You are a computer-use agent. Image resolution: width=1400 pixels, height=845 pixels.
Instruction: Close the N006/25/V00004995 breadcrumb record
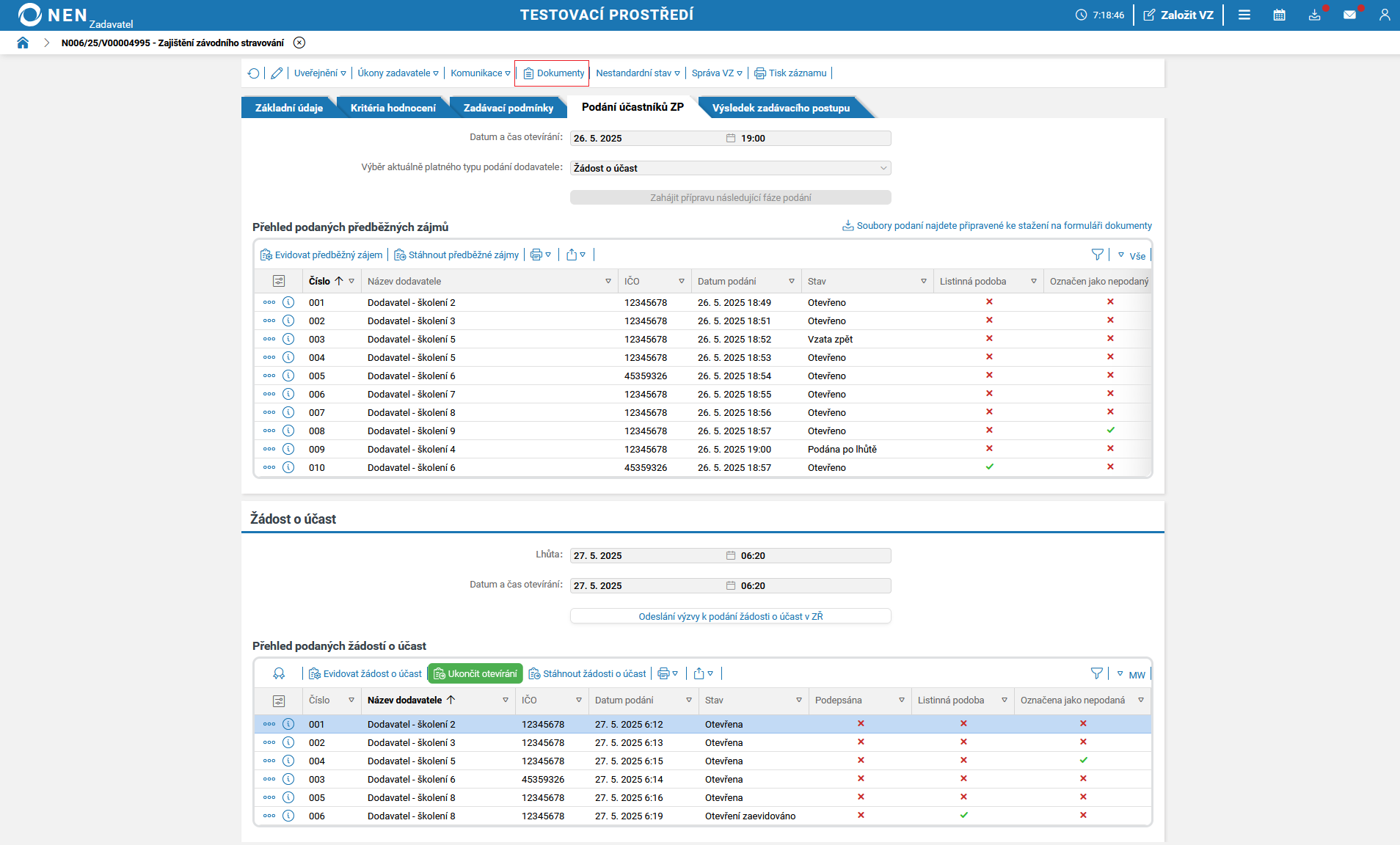click(x=299, y=43)
